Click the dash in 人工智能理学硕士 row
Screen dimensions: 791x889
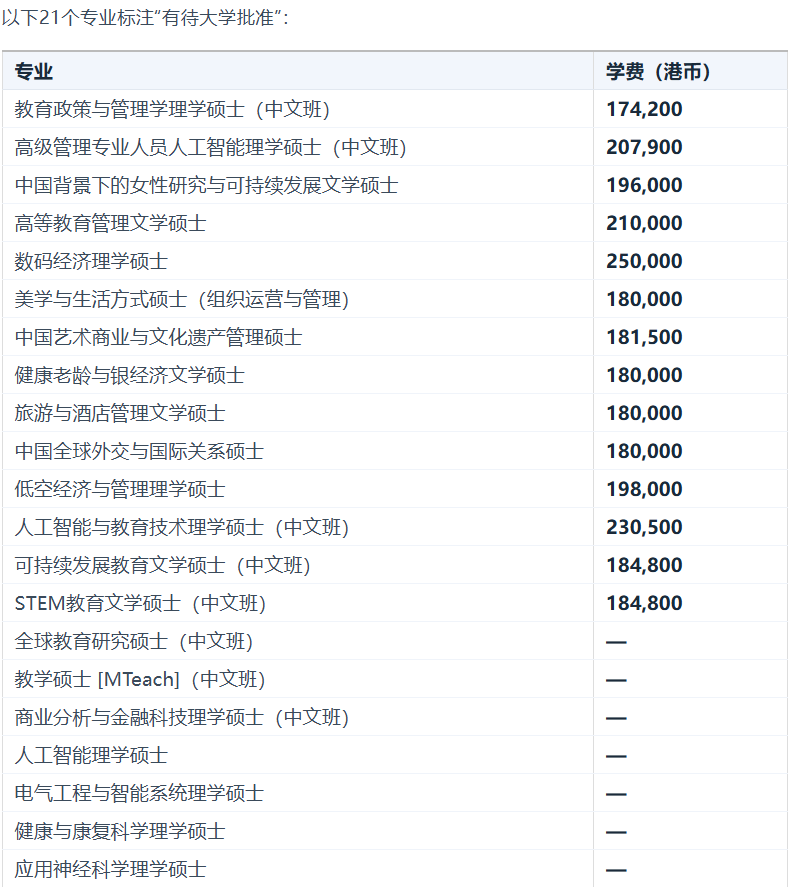(x=616, y=756)
